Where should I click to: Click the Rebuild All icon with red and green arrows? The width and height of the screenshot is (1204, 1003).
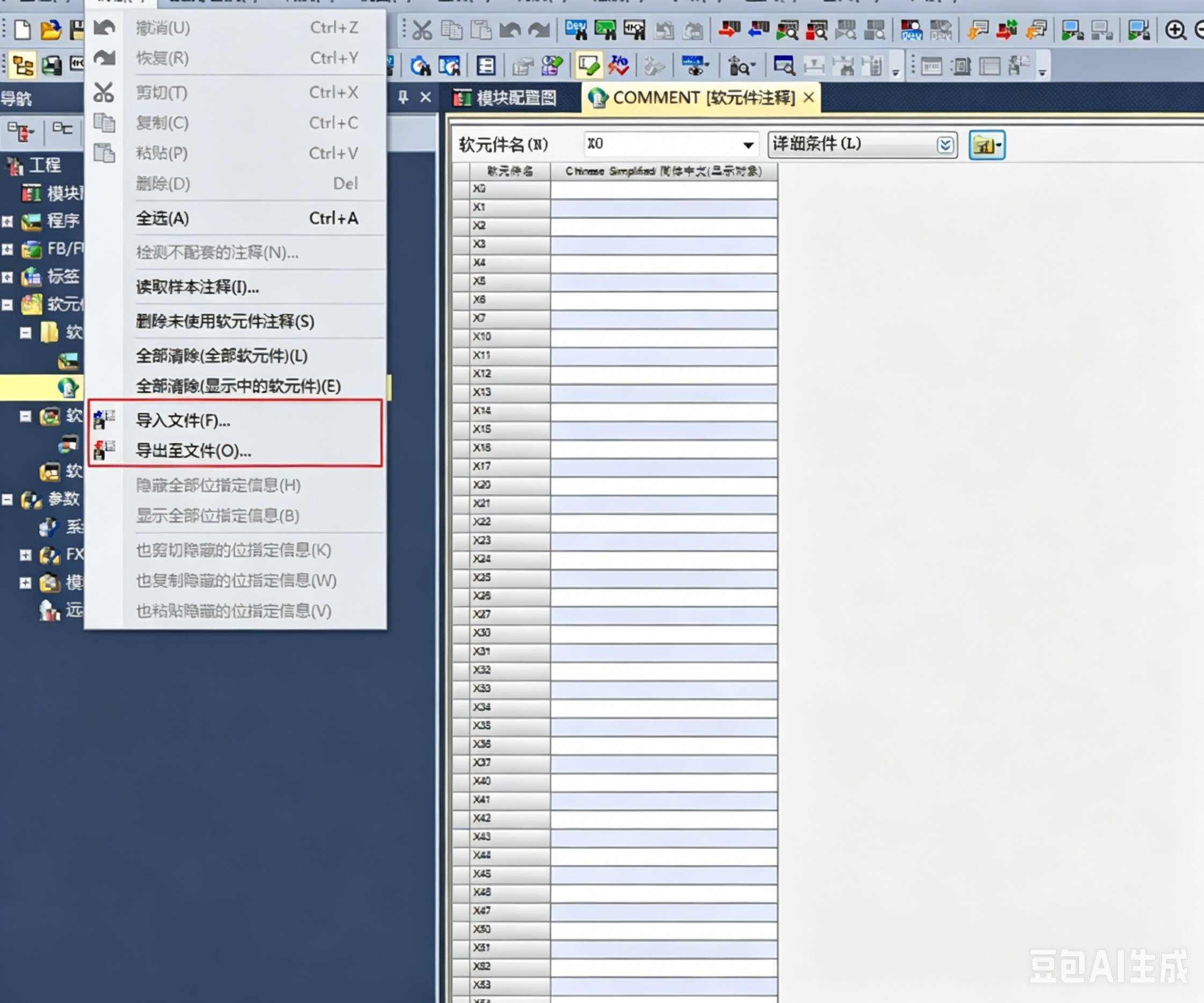point(1007,30)
